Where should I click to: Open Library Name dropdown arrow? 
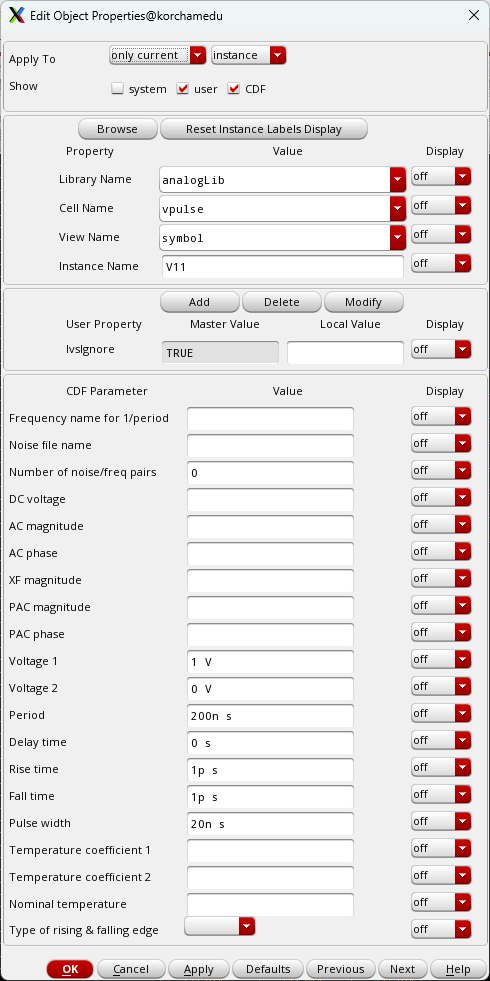397,180
